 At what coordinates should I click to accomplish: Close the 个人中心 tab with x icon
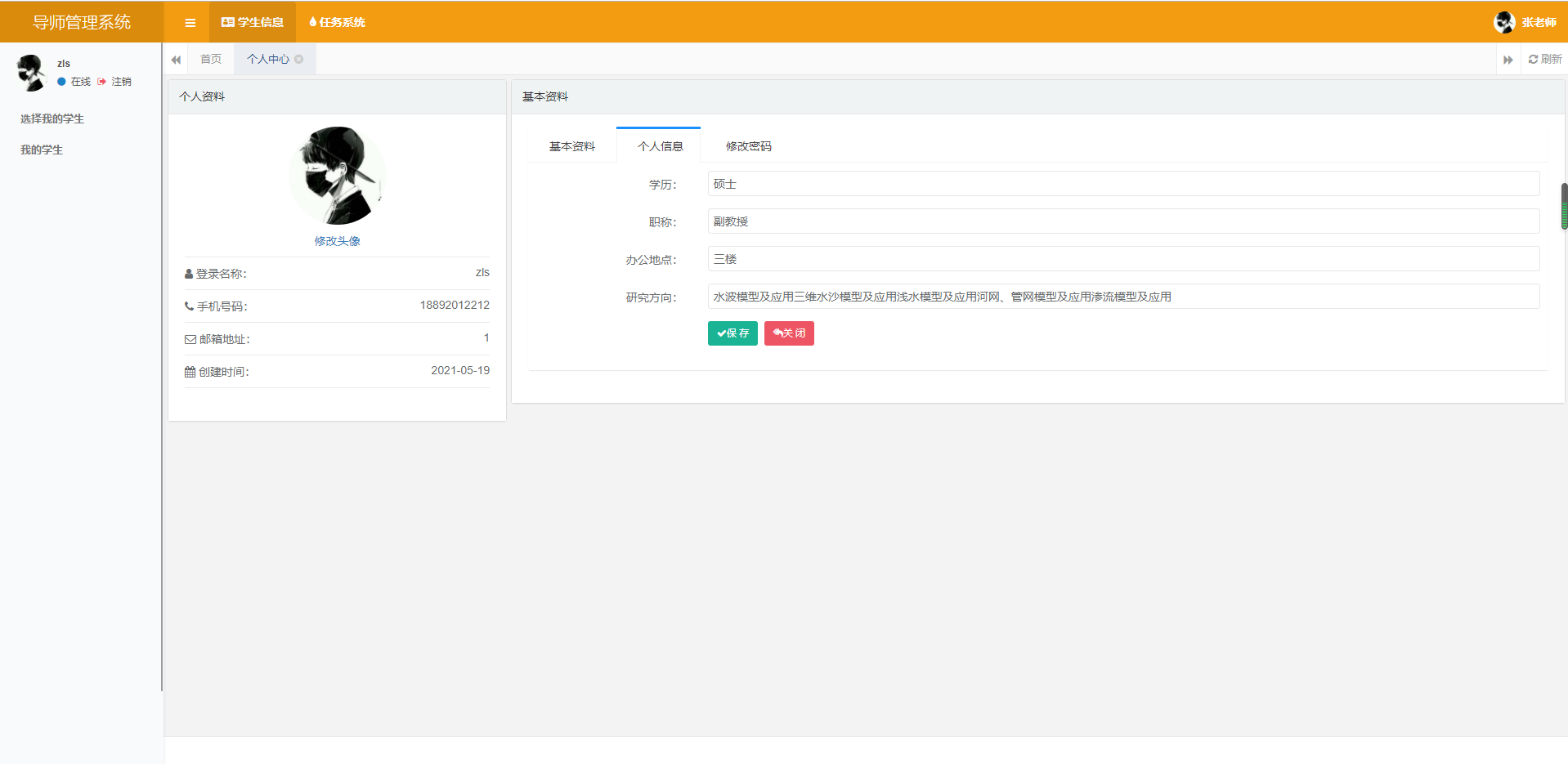(x=299, y=60)
